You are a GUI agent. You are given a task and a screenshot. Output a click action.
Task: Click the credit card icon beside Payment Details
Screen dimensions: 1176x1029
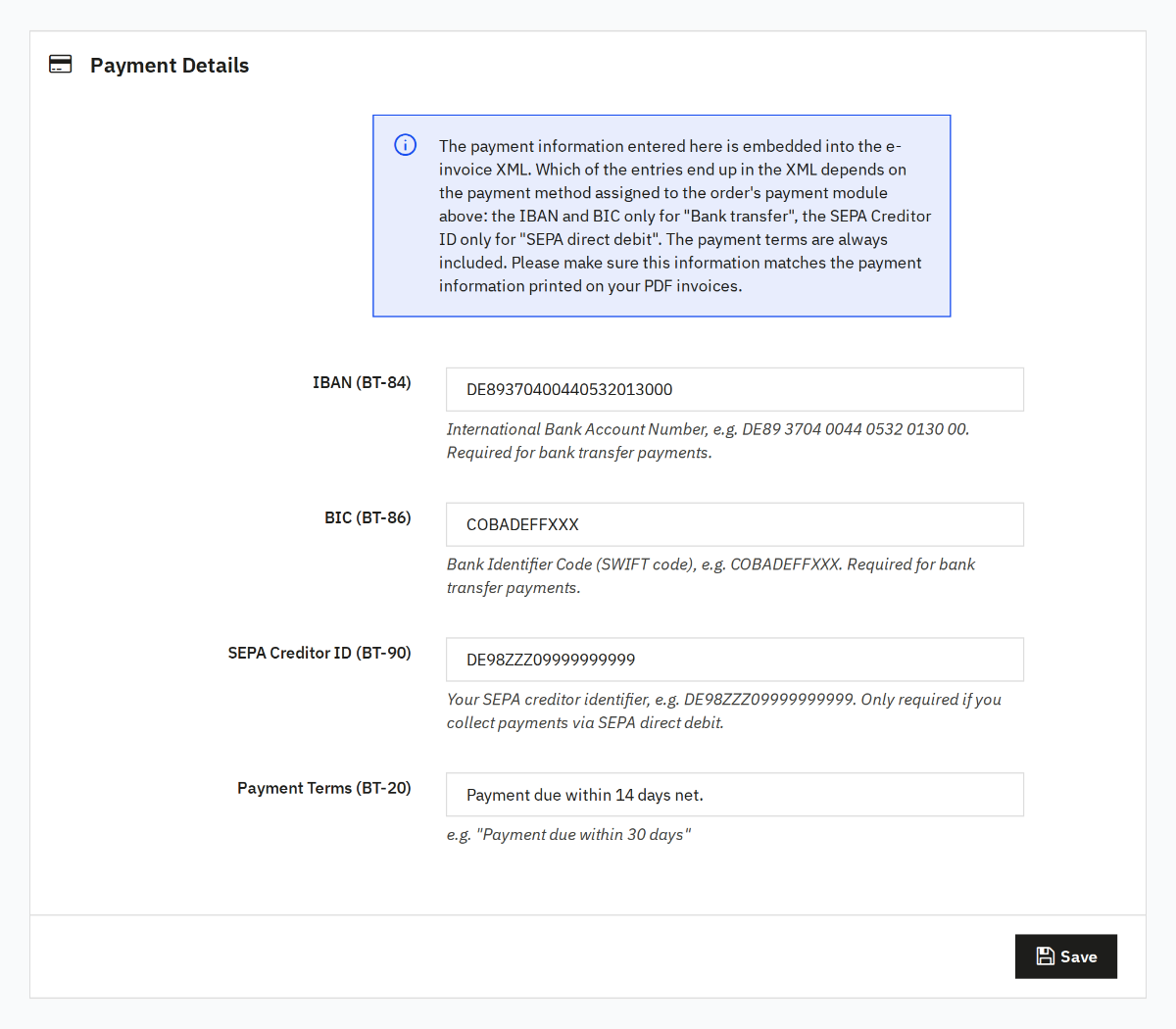[x=61, y=65]
